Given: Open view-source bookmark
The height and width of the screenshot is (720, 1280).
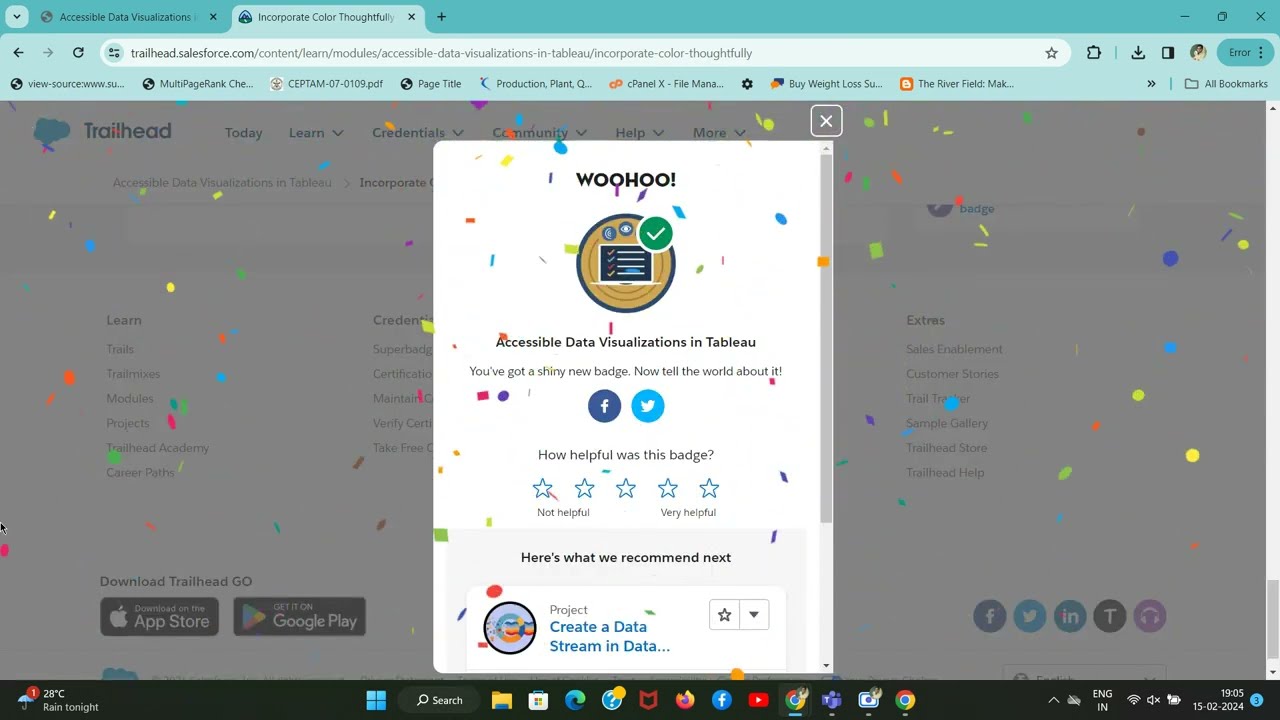Looking at the screenshot, I should click(x=67, y=84).
